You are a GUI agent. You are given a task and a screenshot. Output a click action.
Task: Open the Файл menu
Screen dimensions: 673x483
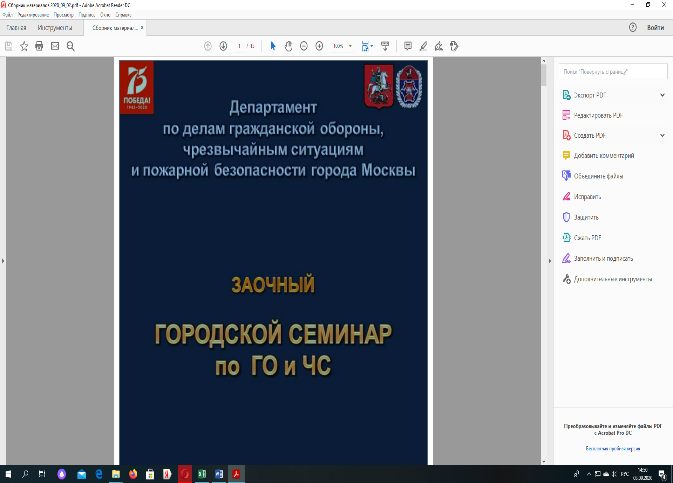pyautogui.click(x=7, y=15)
